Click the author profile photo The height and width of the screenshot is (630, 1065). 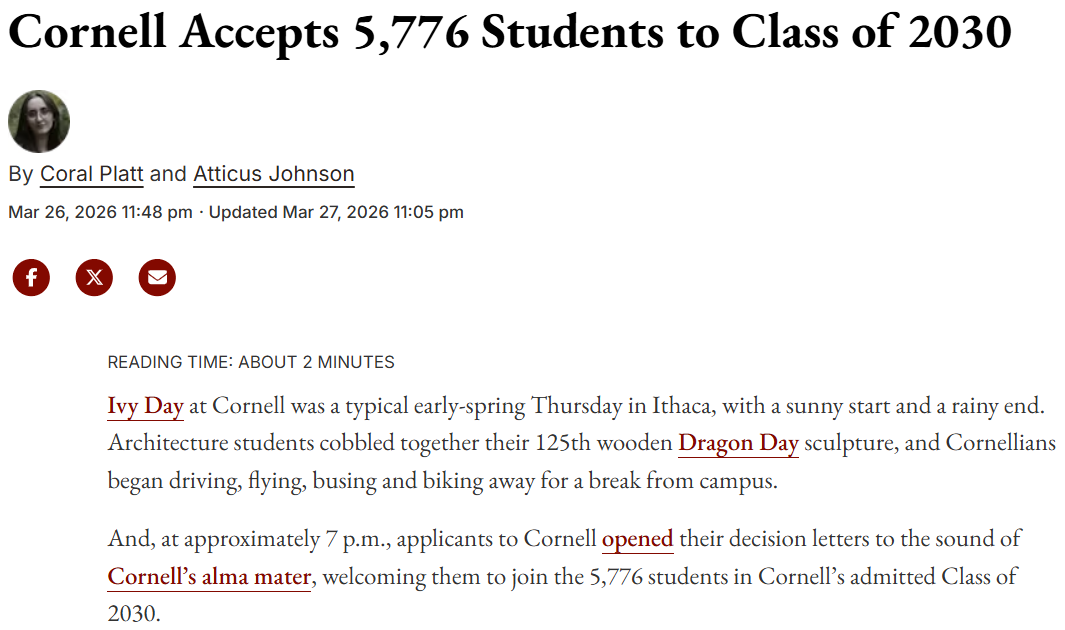click(x=39, y=121)
